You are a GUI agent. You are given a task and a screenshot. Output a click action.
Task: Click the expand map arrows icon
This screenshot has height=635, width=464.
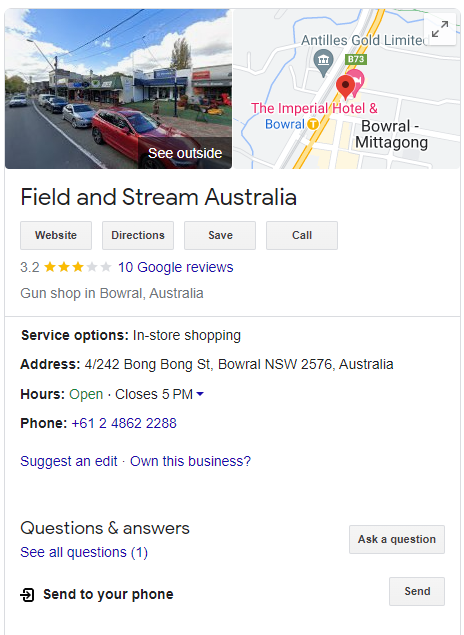tap(440, 29)
